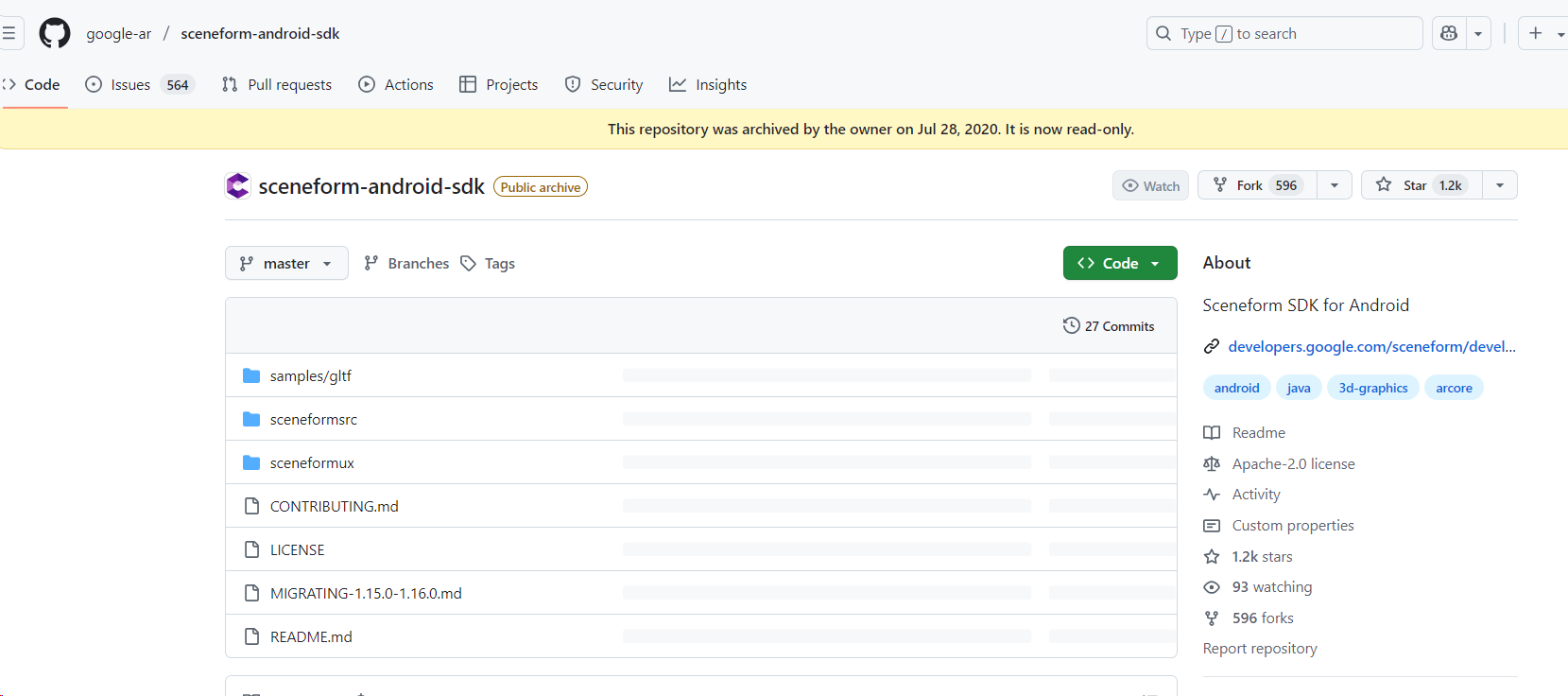The height and width of the screenshot is (696, 1568).
Task: Expand the Star lists dropdown
Action: tap(1500, 185)
